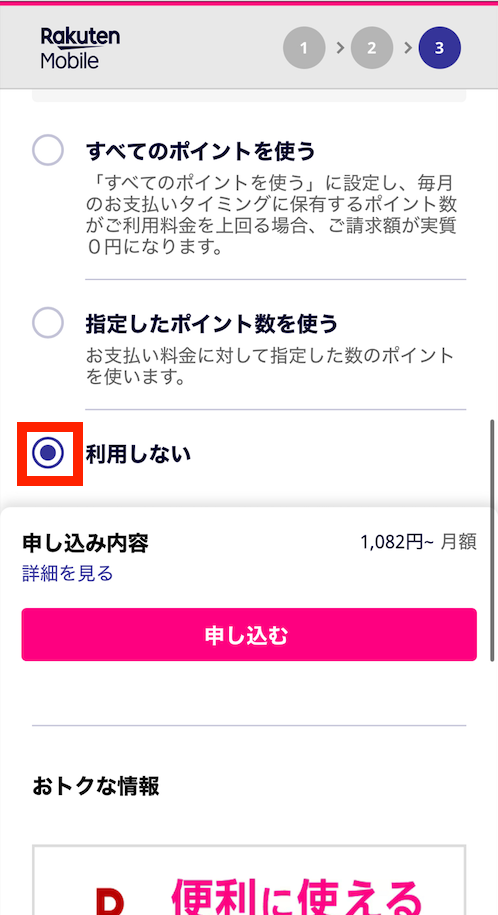
Task: Go to step 1 circle
Action: [304, 48]
